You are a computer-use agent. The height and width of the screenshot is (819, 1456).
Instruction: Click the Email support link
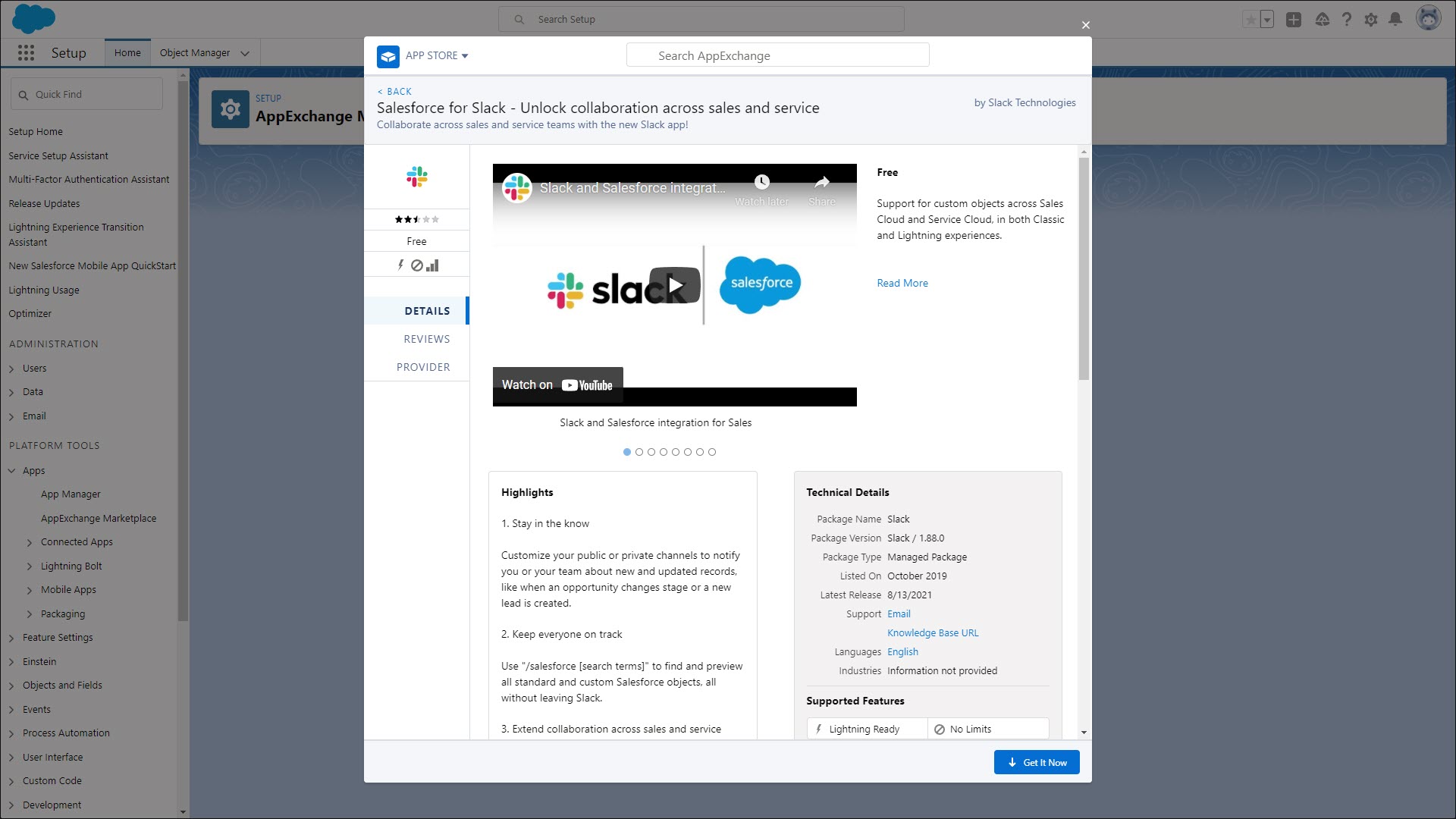tap(898, 614)
